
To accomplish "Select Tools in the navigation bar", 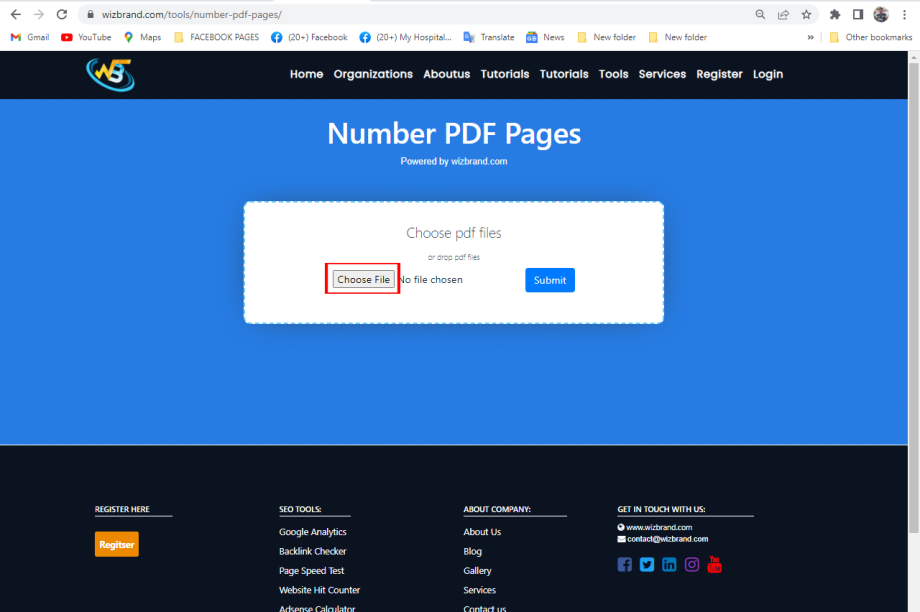I will click(613, 74).
